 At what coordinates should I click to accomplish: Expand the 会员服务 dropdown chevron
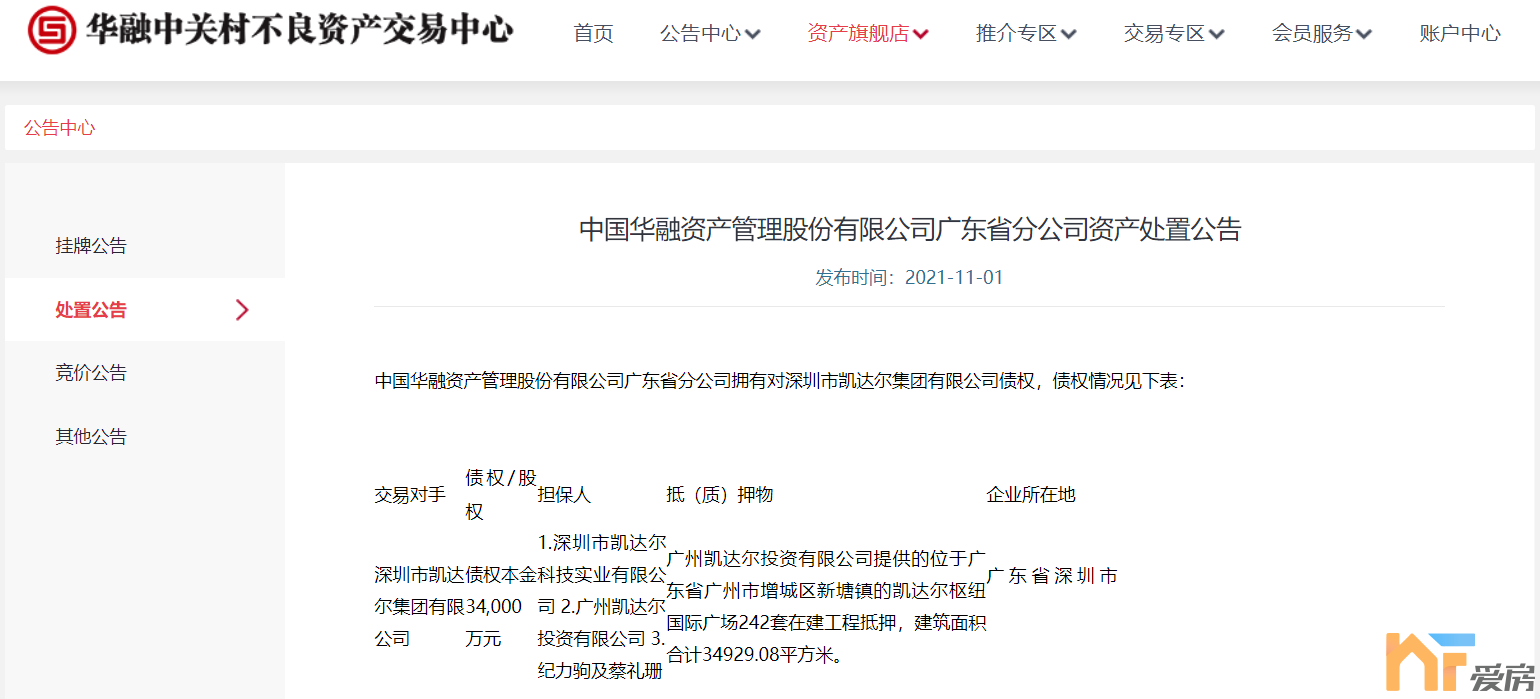[x=1365, y=35]
